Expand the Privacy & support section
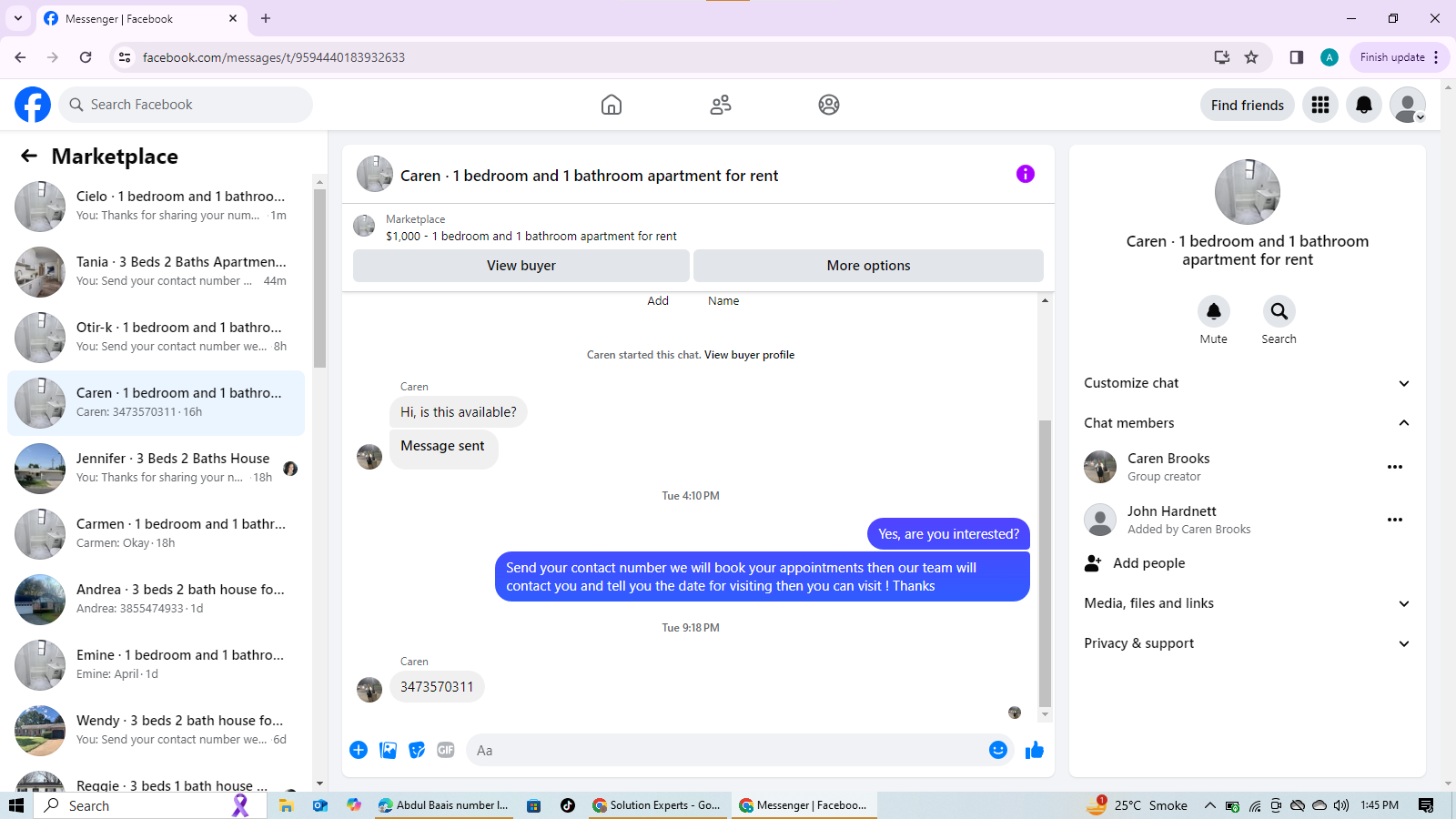The height and width of the screenshot is (819, 1456). click(1248, 643)
